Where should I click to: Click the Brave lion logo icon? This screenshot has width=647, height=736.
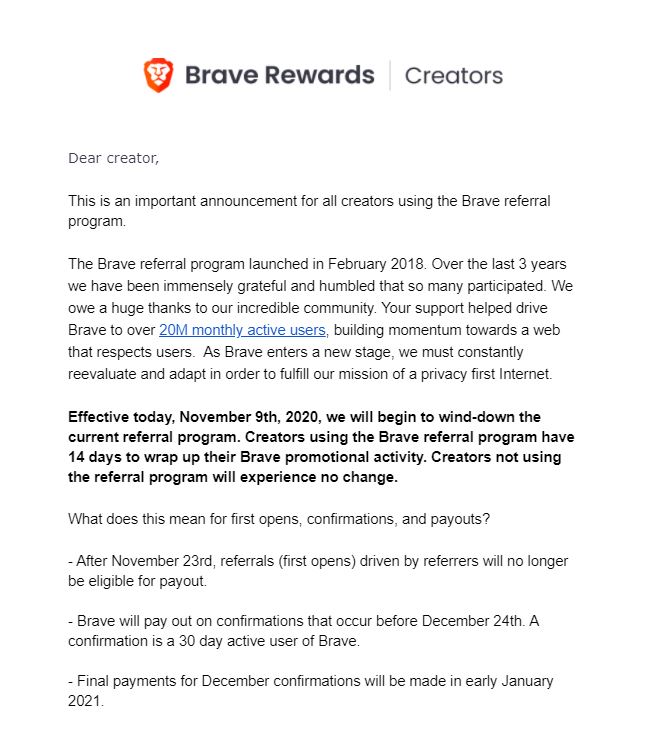click(158, 75)
